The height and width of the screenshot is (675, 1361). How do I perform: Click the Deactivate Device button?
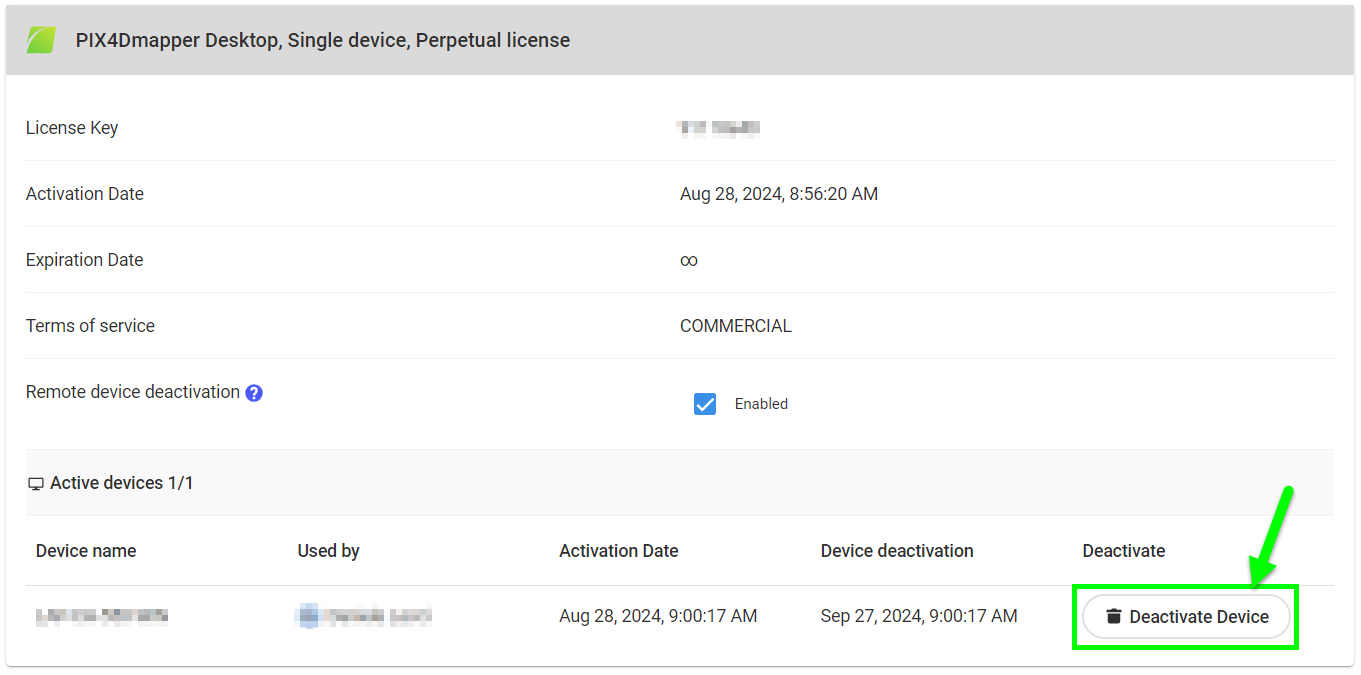point(1185,616)
